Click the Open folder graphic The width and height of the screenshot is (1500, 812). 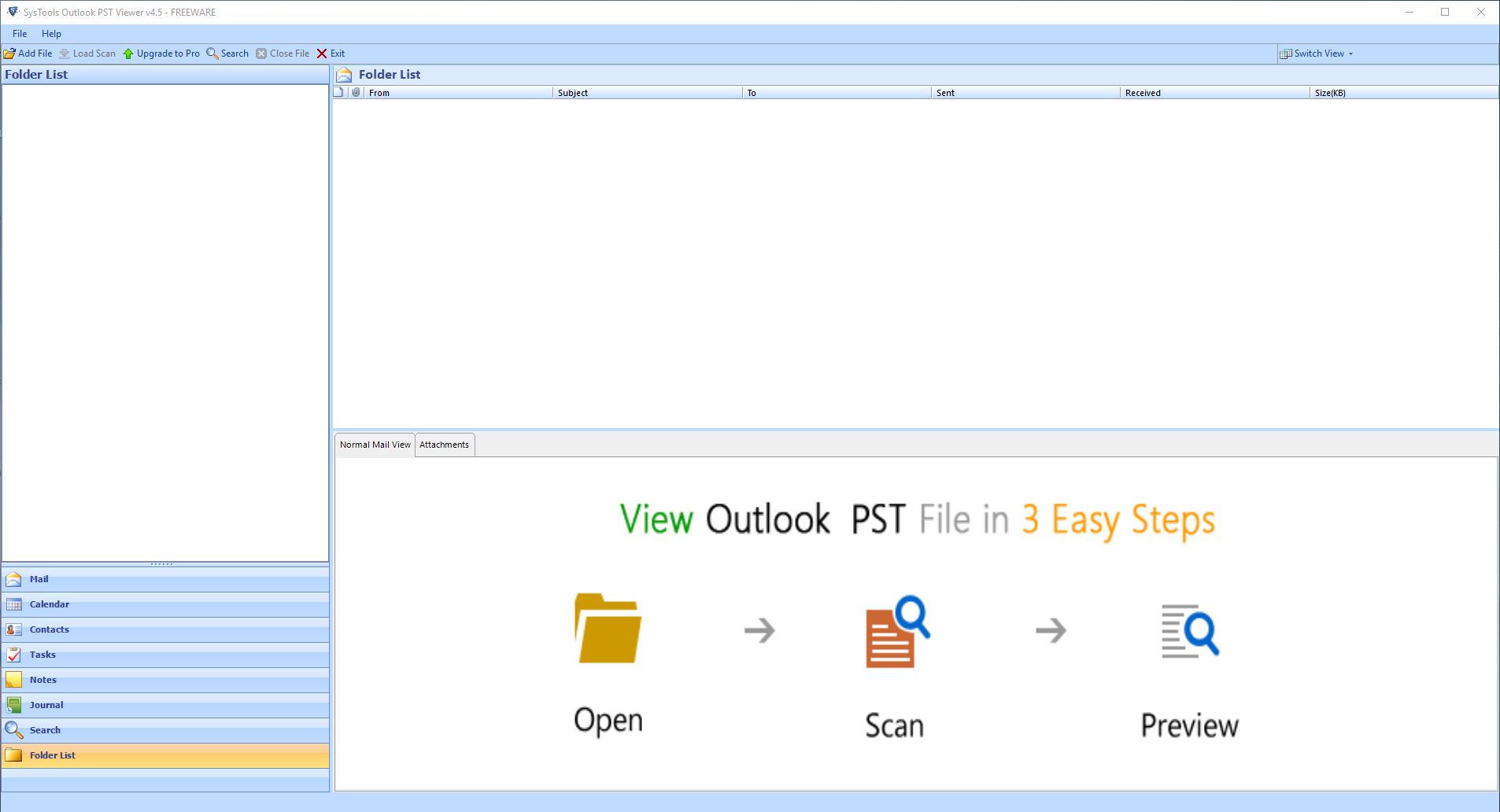point(608,628)
